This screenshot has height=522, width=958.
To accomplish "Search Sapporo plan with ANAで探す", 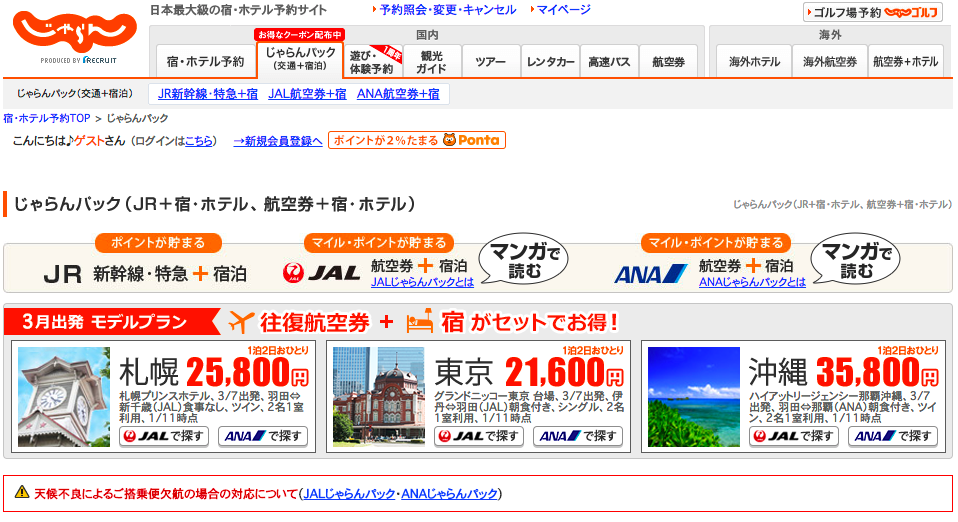I will [263, 436].
